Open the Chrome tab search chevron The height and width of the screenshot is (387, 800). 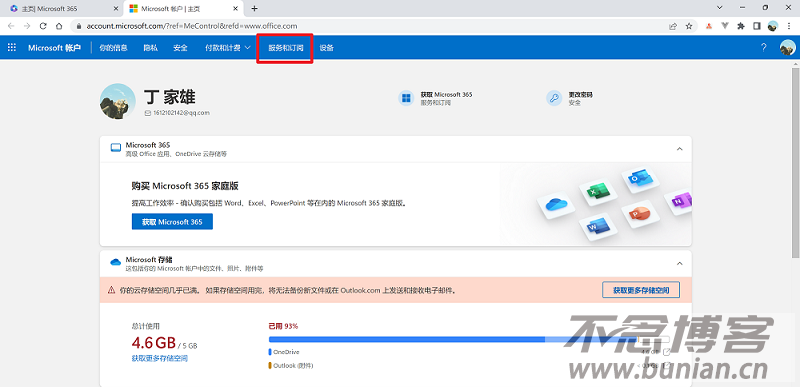[720, 8]
